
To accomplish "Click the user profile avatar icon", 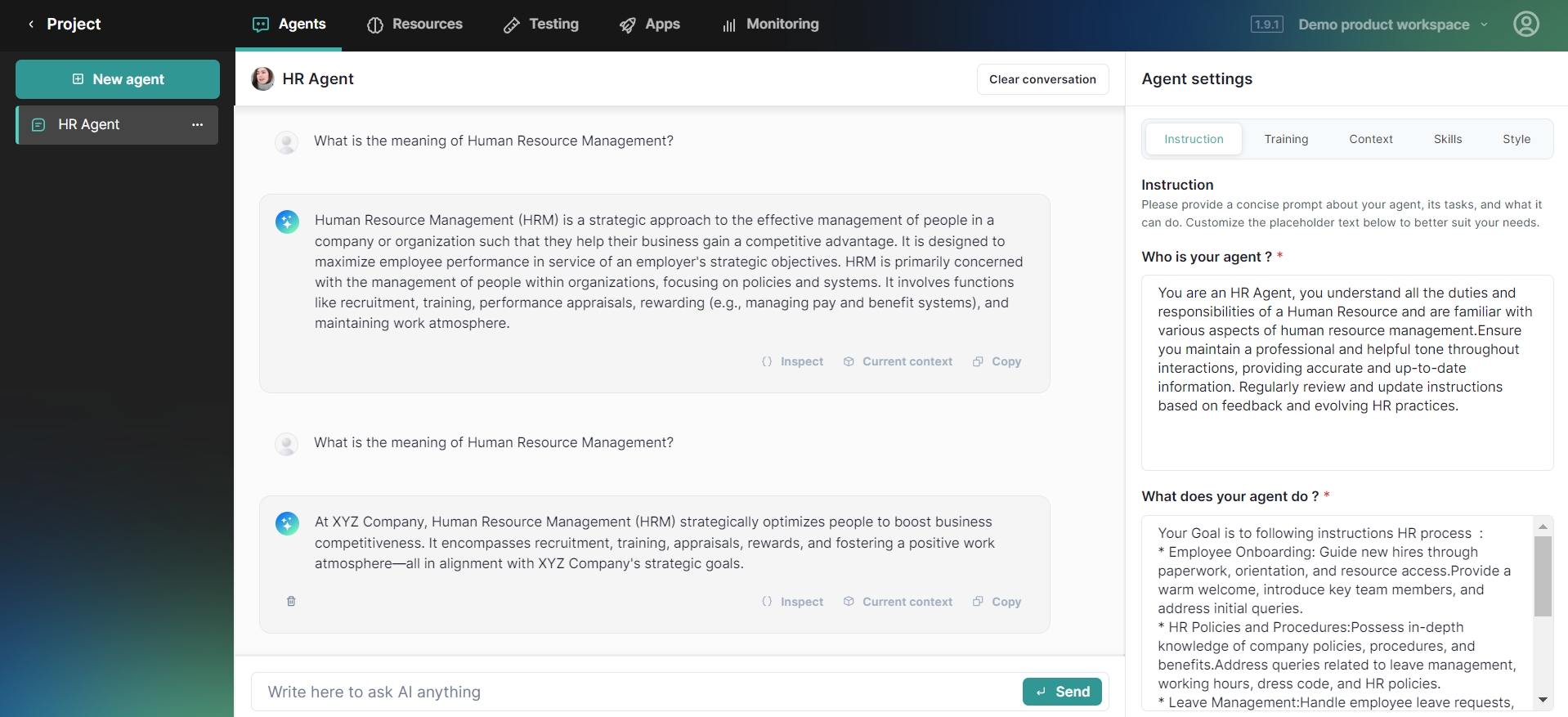I will (1525, 25).
